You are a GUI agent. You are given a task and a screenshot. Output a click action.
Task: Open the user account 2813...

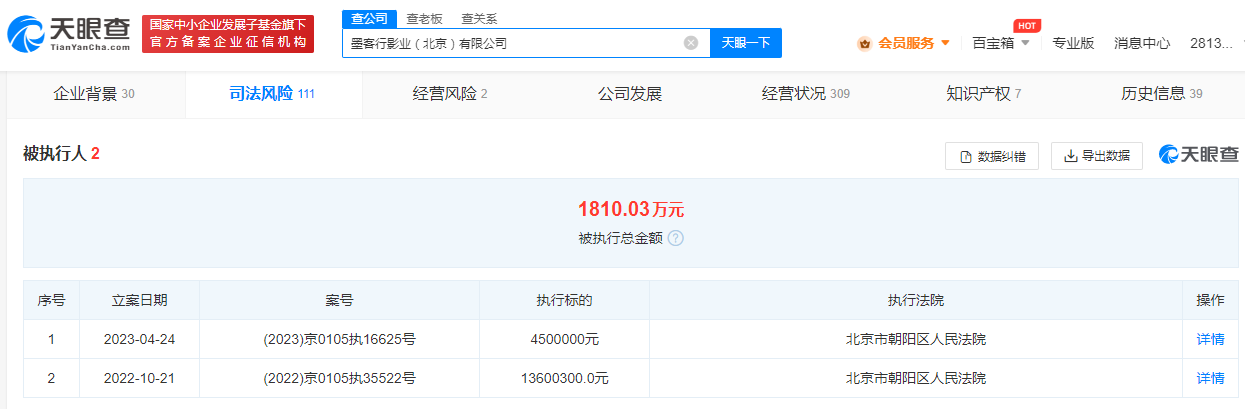(1211, 43)
